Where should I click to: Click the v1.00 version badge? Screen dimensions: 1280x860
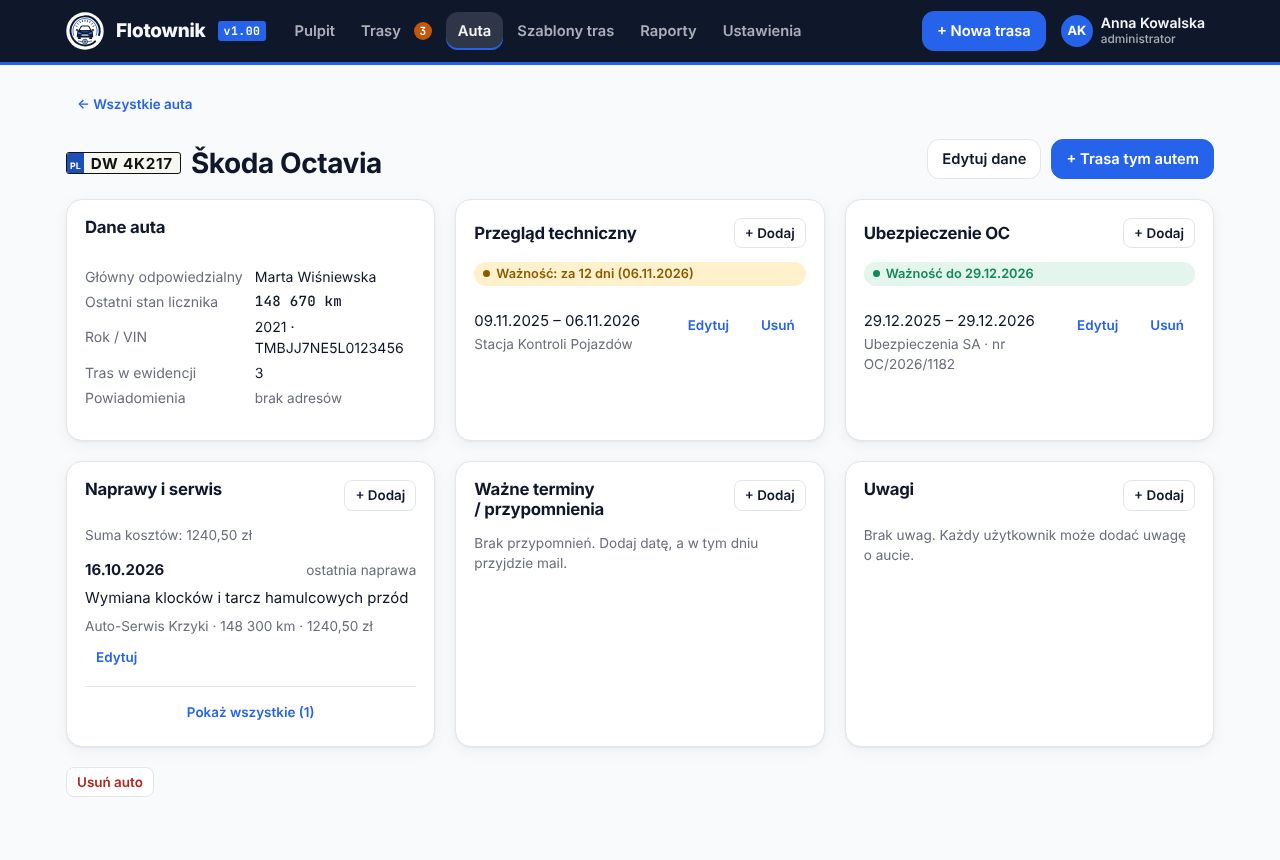click(x=242, y=31)
